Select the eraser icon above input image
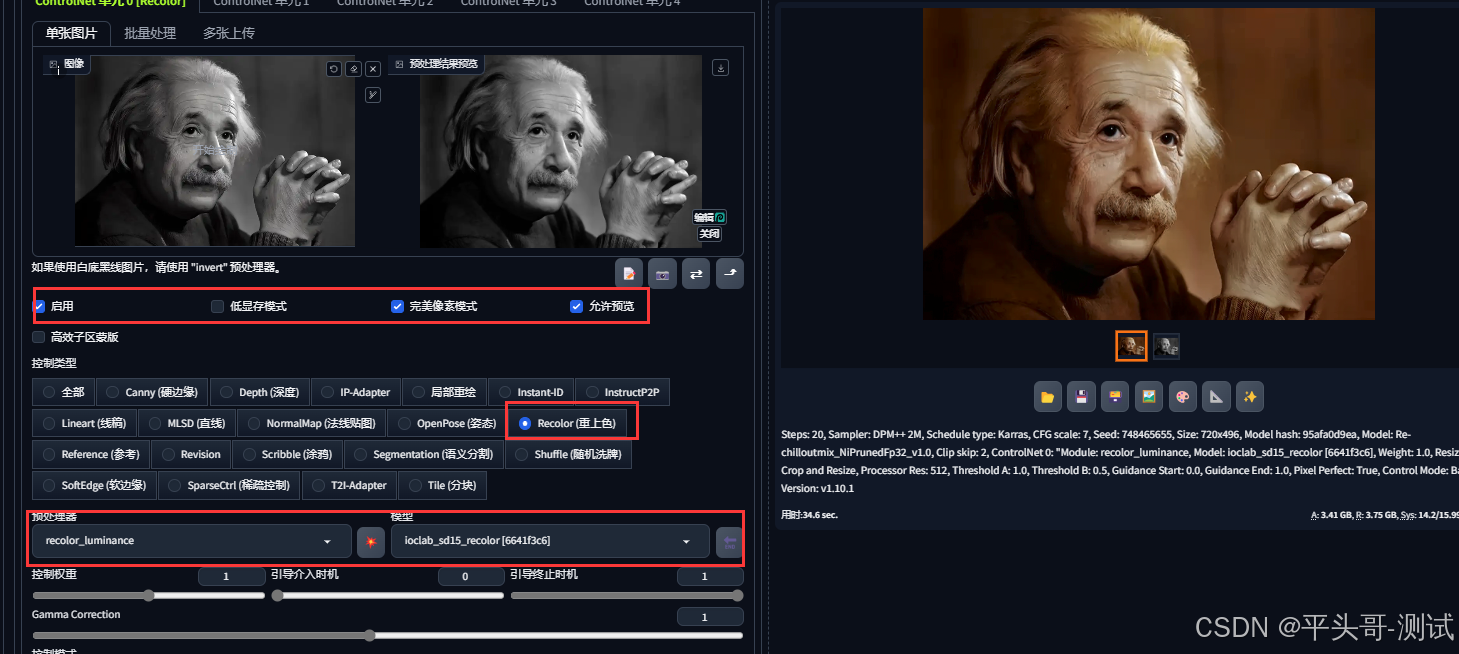 tap(354, 69)
